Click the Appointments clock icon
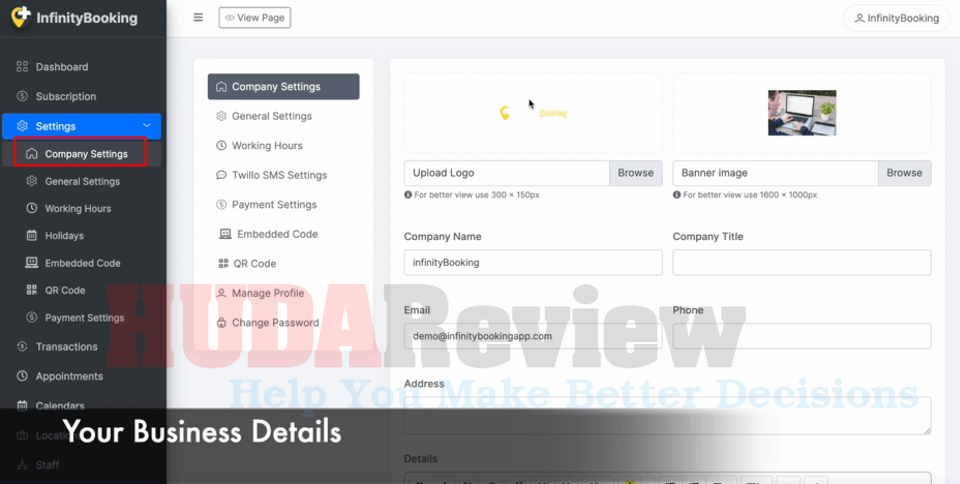 pyautogui.click(x=22, y=376)
